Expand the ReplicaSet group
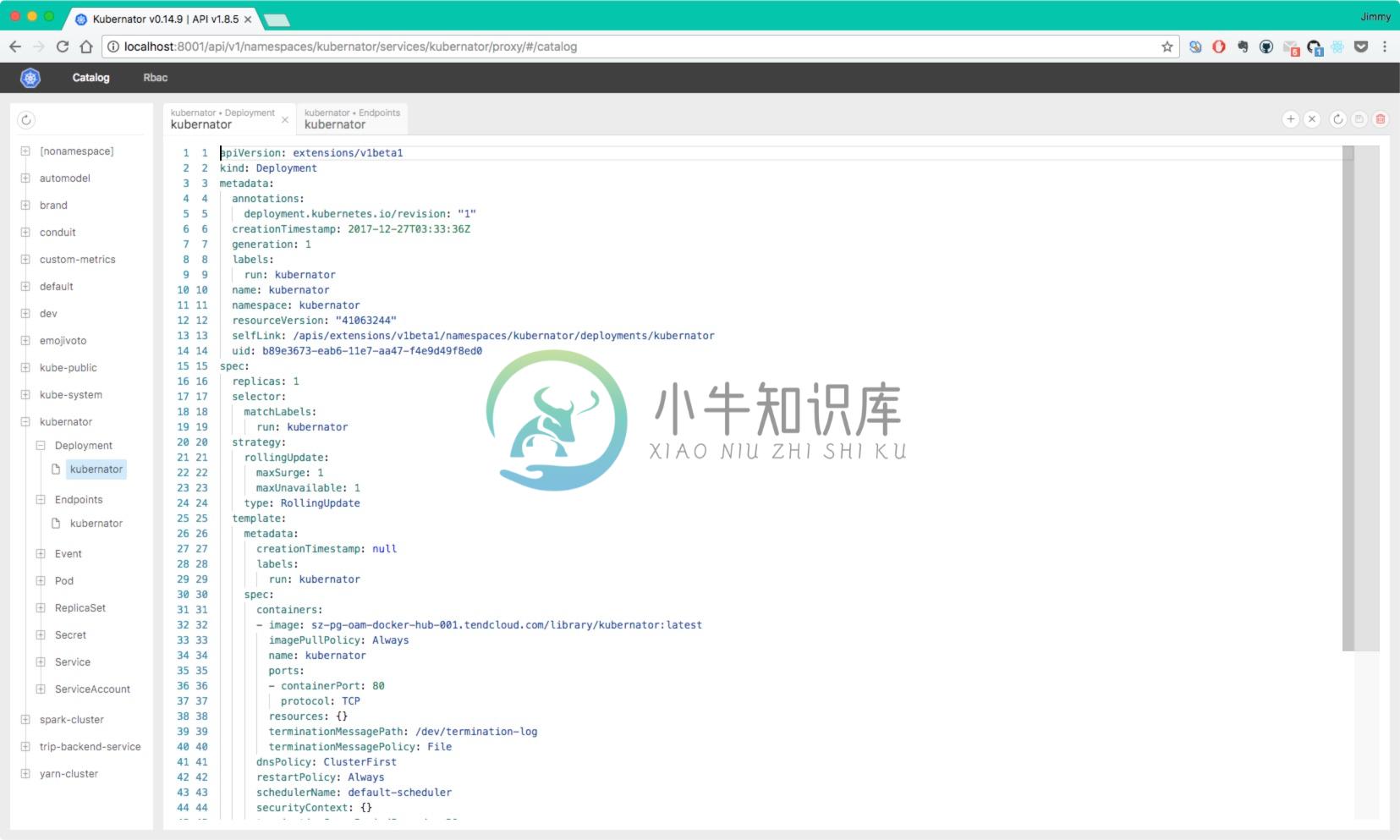 click(41, 608)
